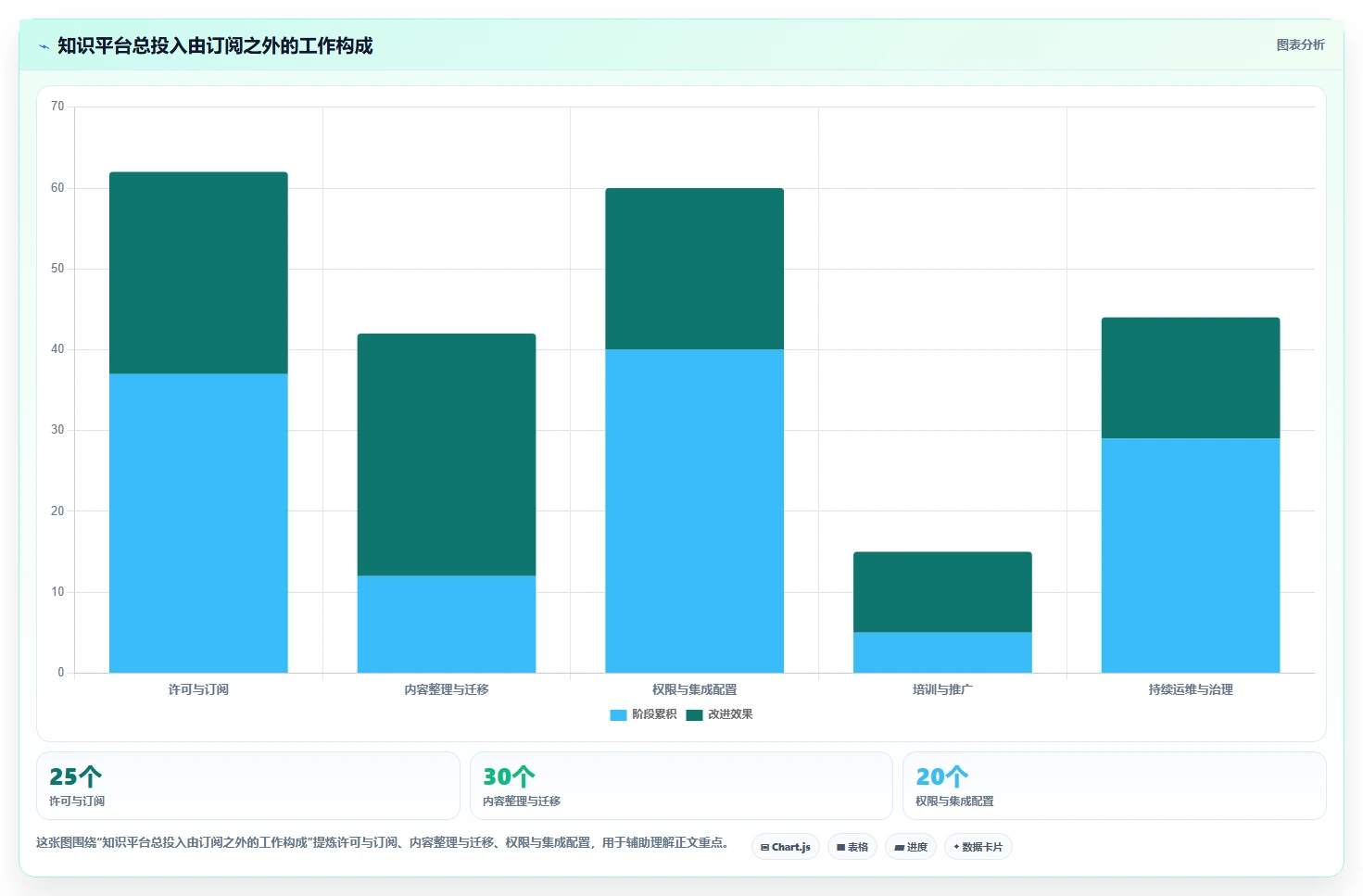Image resolution: width=1363 pixels, height=896 pixels.
Task: Click the blue bar segment for 内容整理与迁移
Action: [447, 625]
